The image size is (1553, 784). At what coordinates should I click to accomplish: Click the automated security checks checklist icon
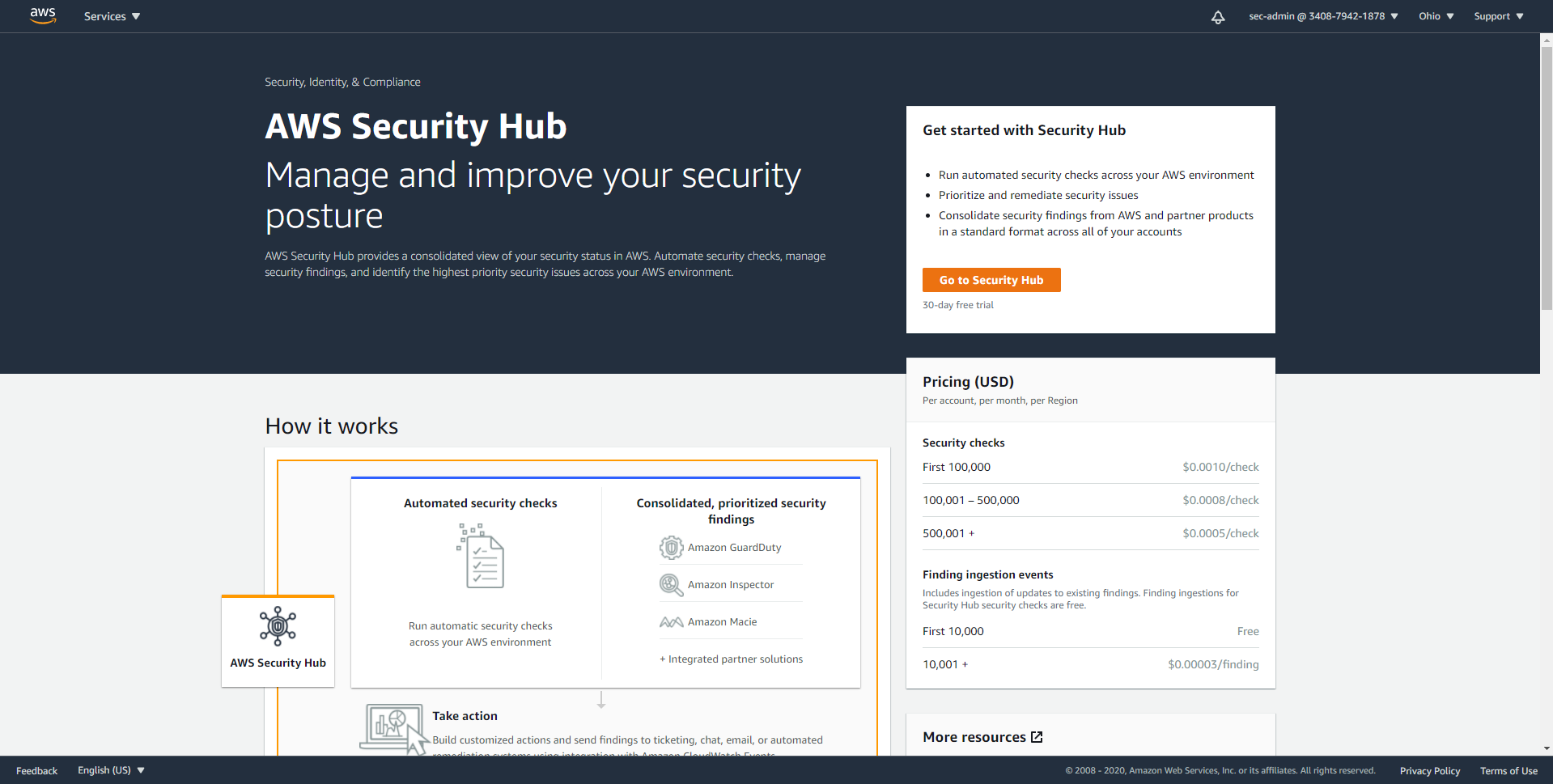pyautogui.click(x=481, y=556)
